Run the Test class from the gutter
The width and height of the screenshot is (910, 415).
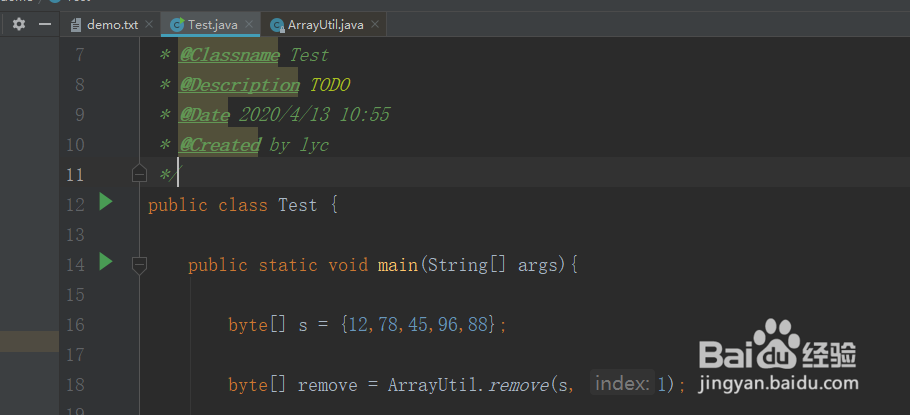coord(106,203)
